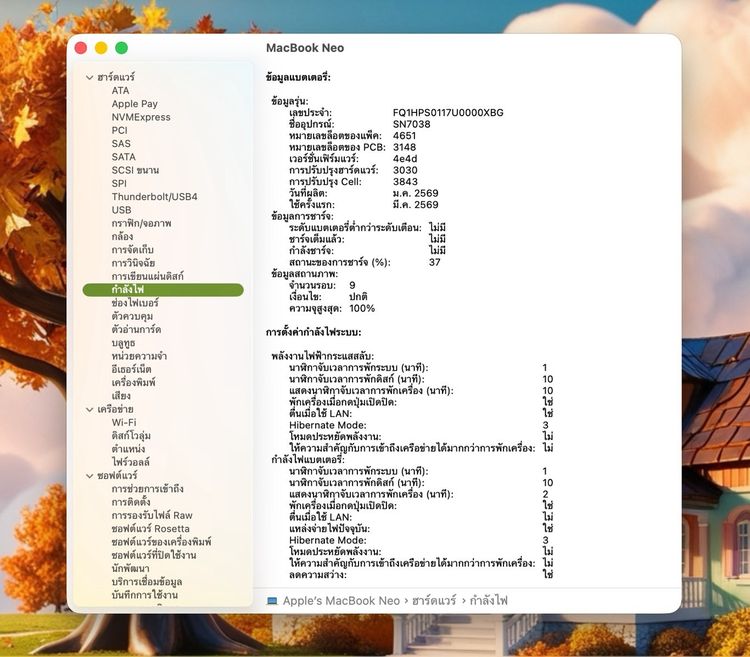
Task: Open เสียง sidebar entry
Action: (121, 396)
